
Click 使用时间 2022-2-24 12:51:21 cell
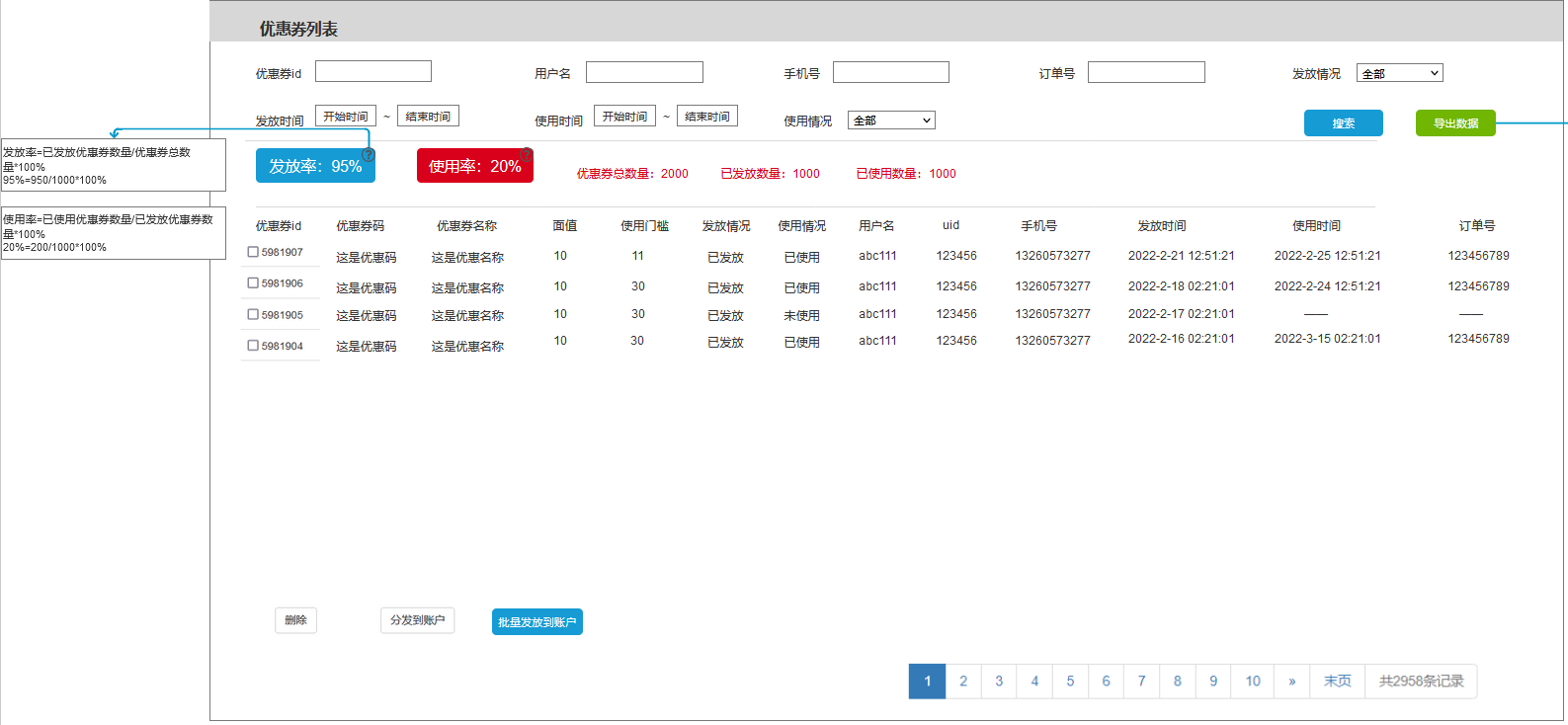point(1328,286)
